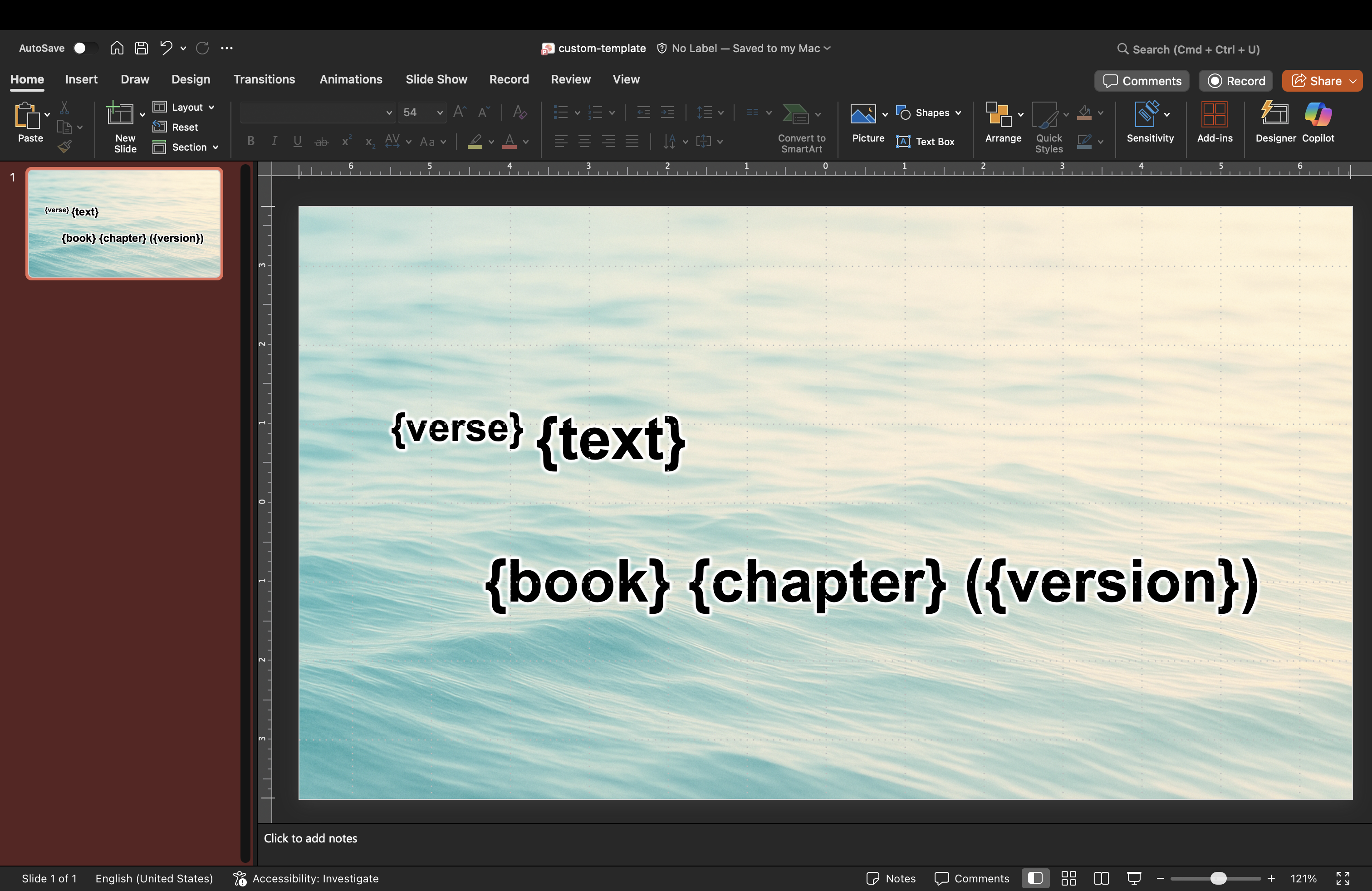Image resolution: width=1372 pixels, height=891 pixels.
Task: Open the font name combo box
Action: tap(317, 112)
